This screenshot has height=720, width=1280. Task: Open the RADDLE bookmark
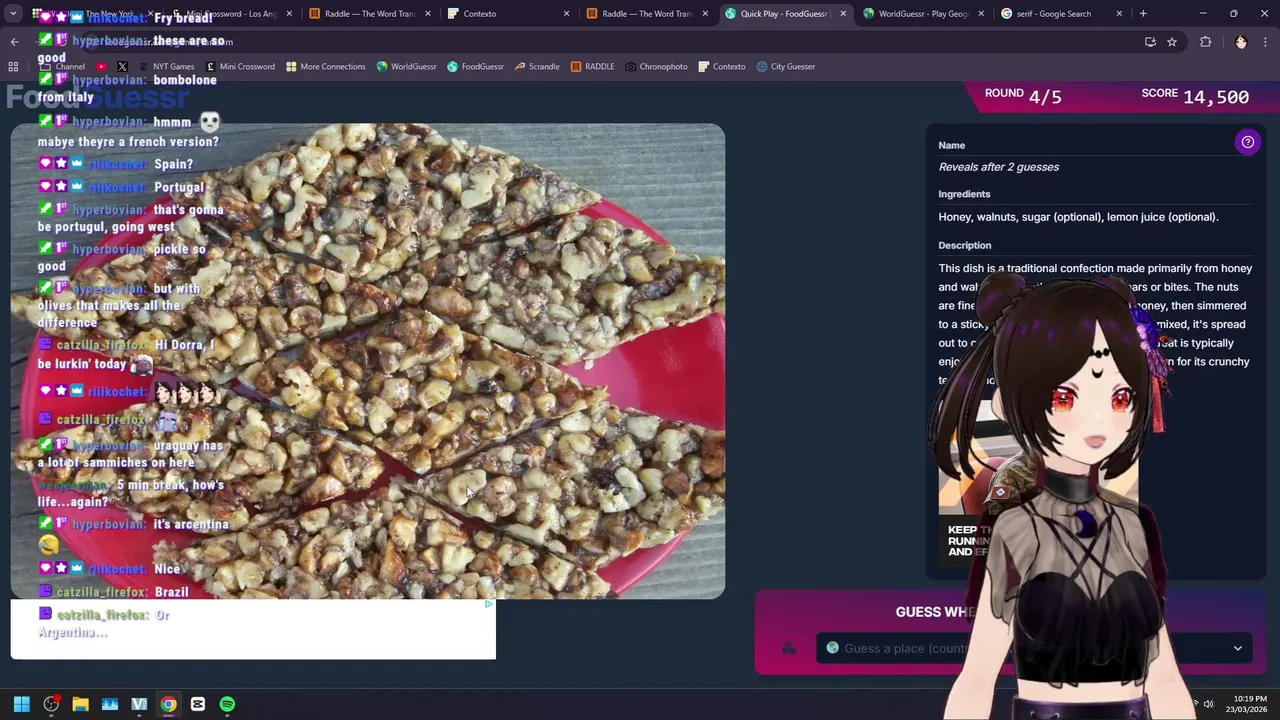tap(592, 66)
